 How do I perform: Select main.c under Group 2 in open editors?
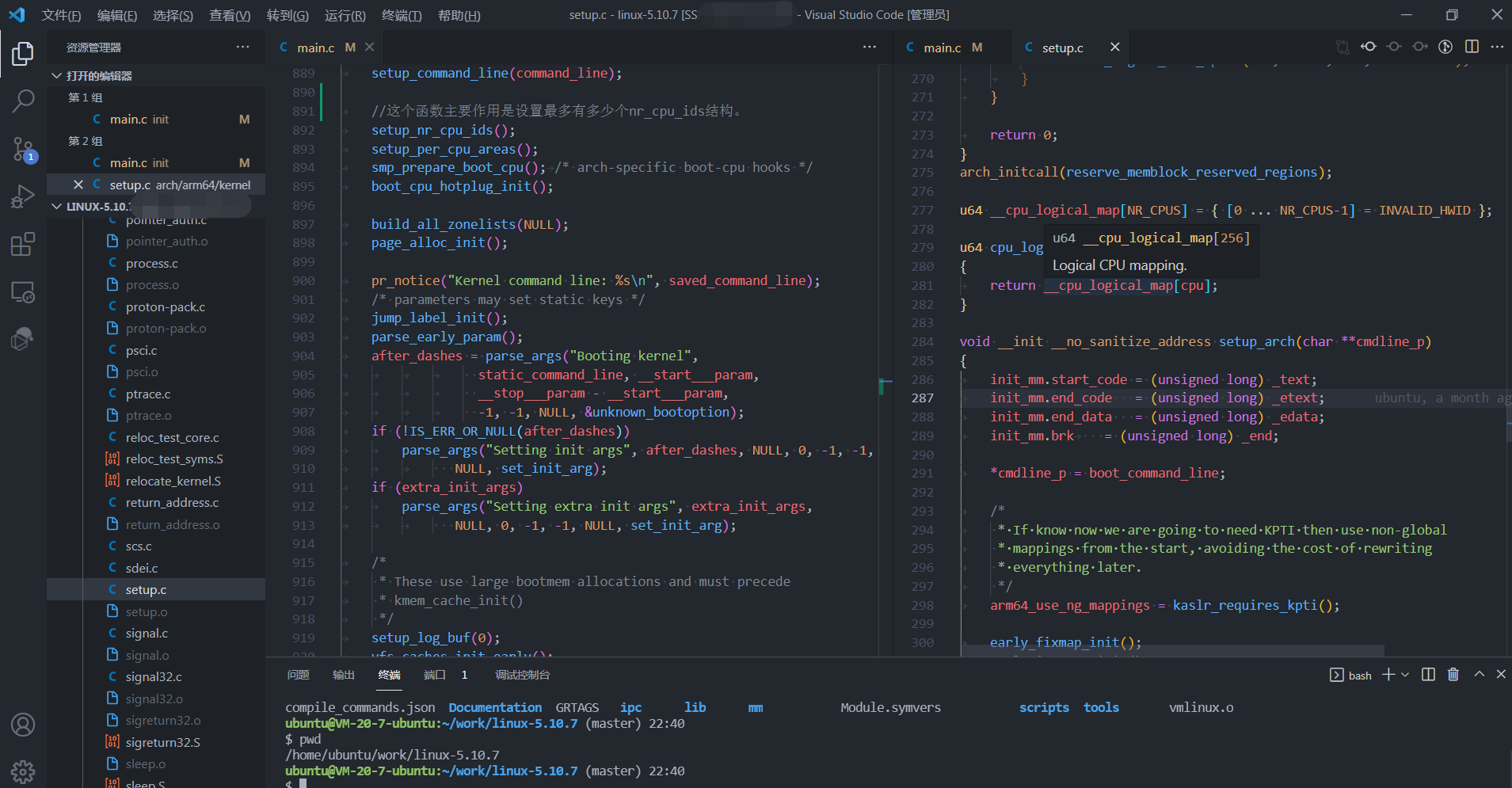(156, 162)
